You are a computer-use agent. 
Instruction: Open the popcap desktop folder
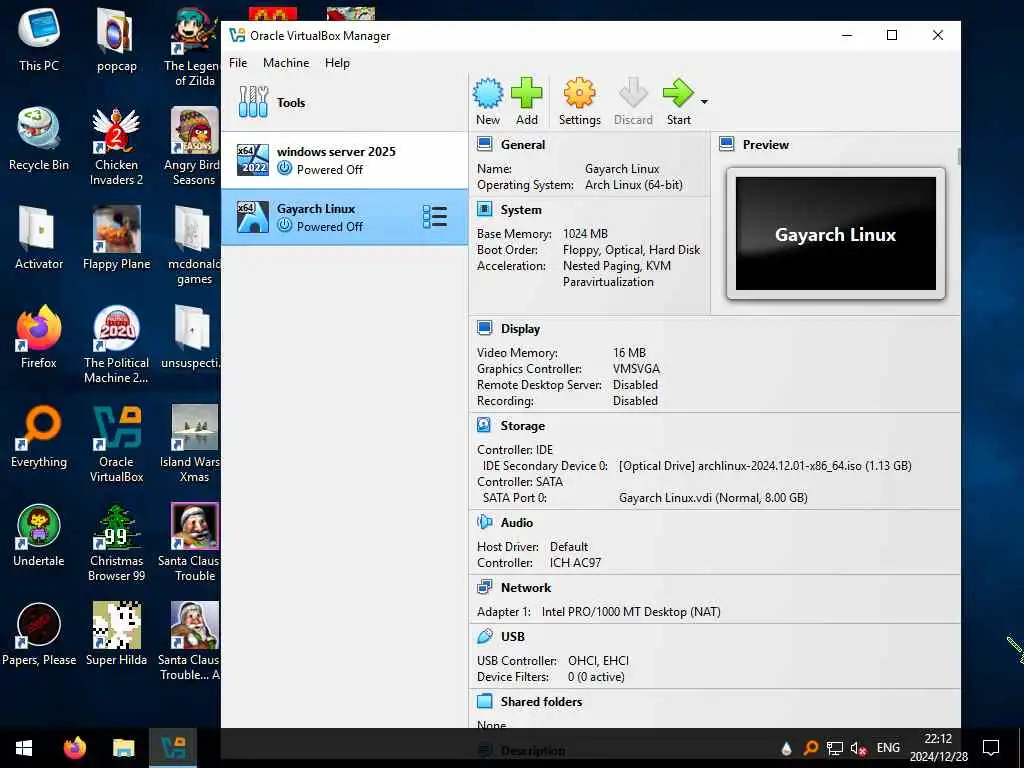click(x=116, y=40)
